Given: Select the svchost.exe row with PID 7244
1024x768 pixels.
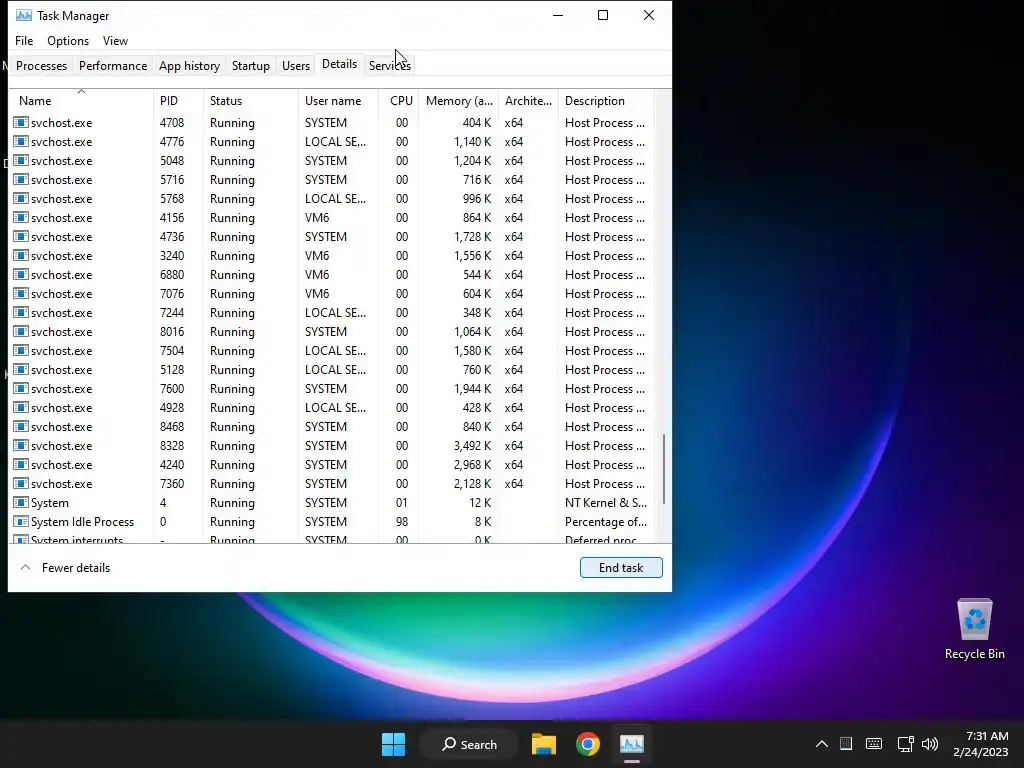Looking at the screenshot, I should point(332,312).
